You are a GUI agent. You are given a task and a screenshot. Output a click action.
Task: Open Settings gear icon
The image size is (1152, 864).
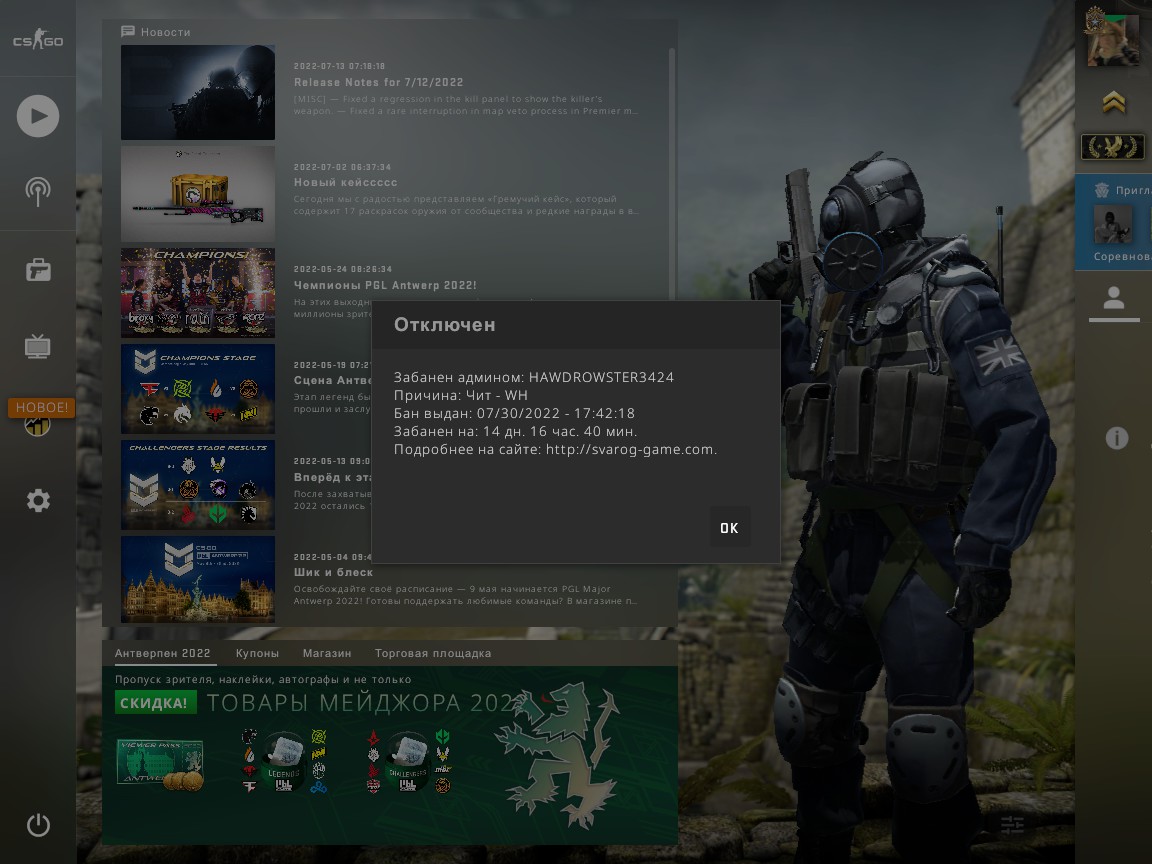click(38, 501)
